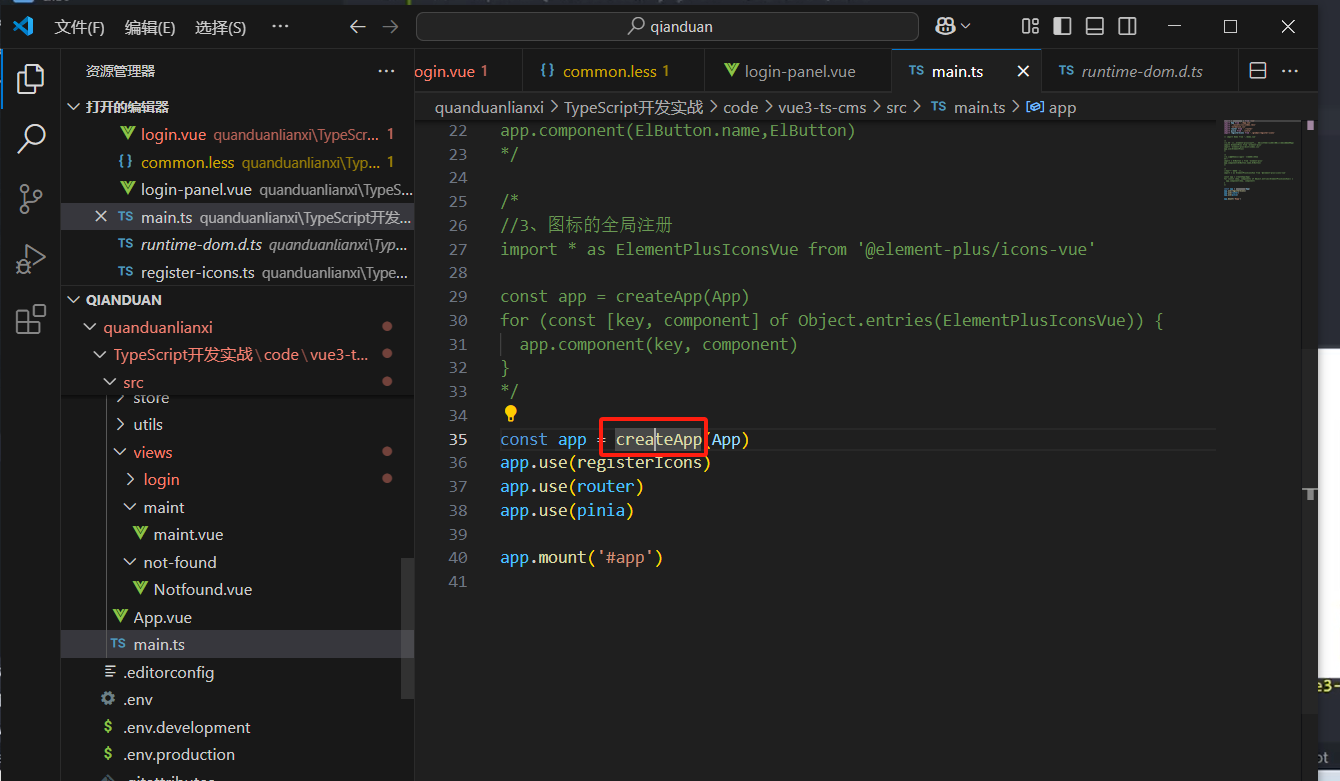The image size is (1340, 781).
Task: Close the main.ts editor tab
Action: 1023,71
